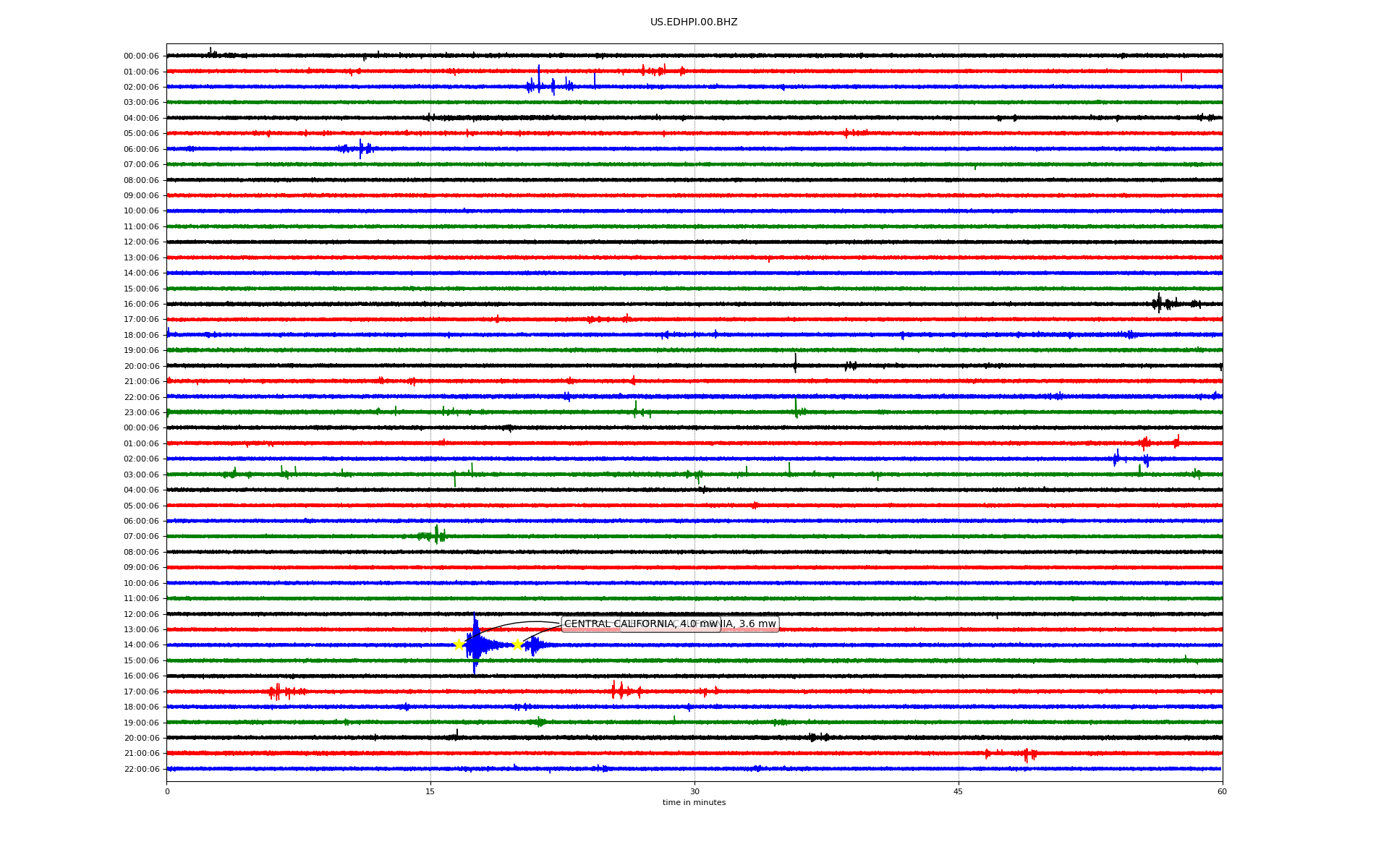Click the bottom 22:00:06 time label

point(141,770)
